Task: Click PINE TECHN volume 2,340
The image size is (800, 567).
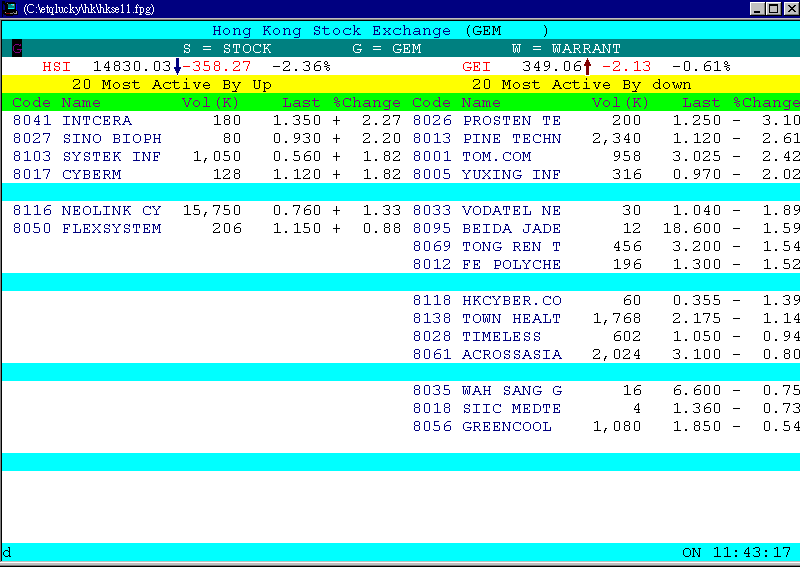Action: click(x=616, y=138)
